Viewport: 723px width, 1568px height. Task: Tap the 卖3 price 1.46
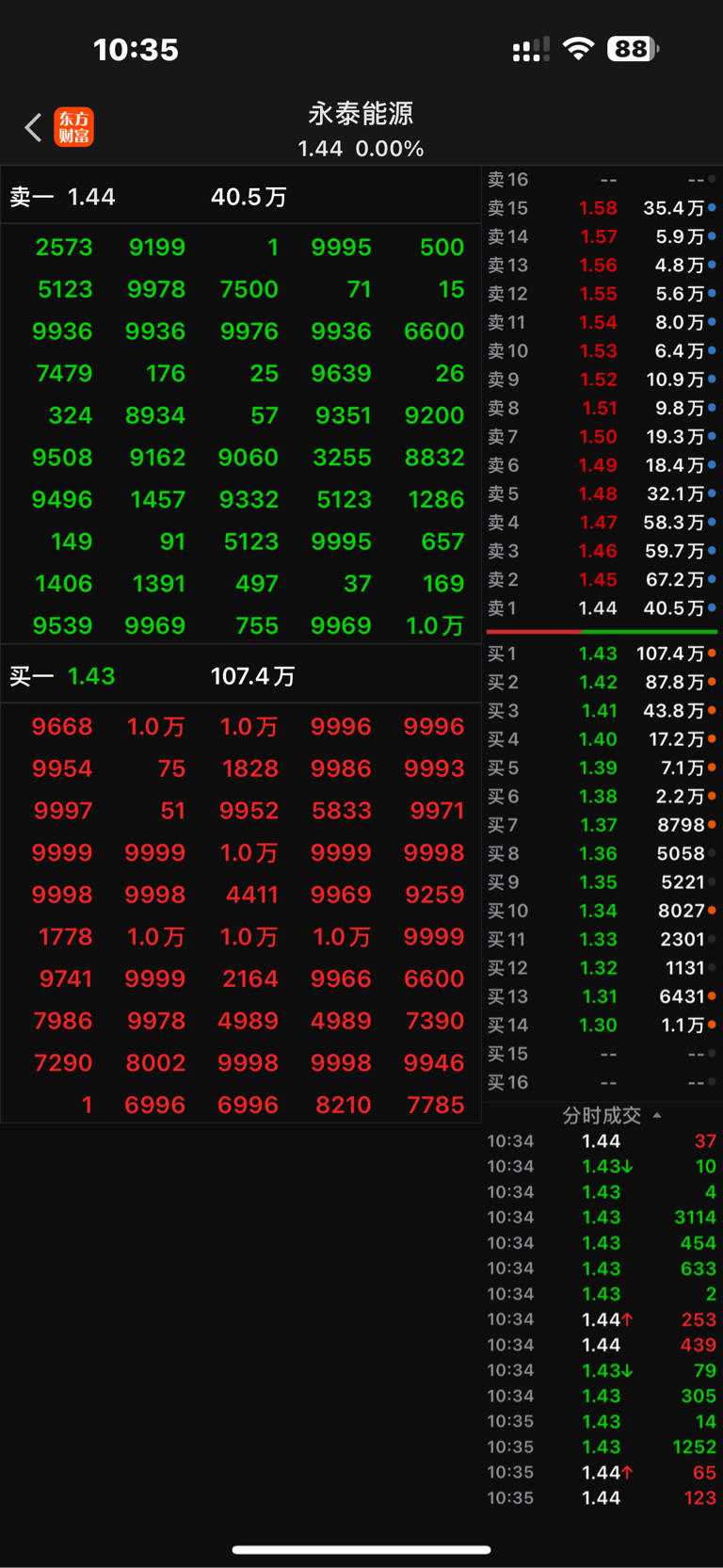[598, 551]
